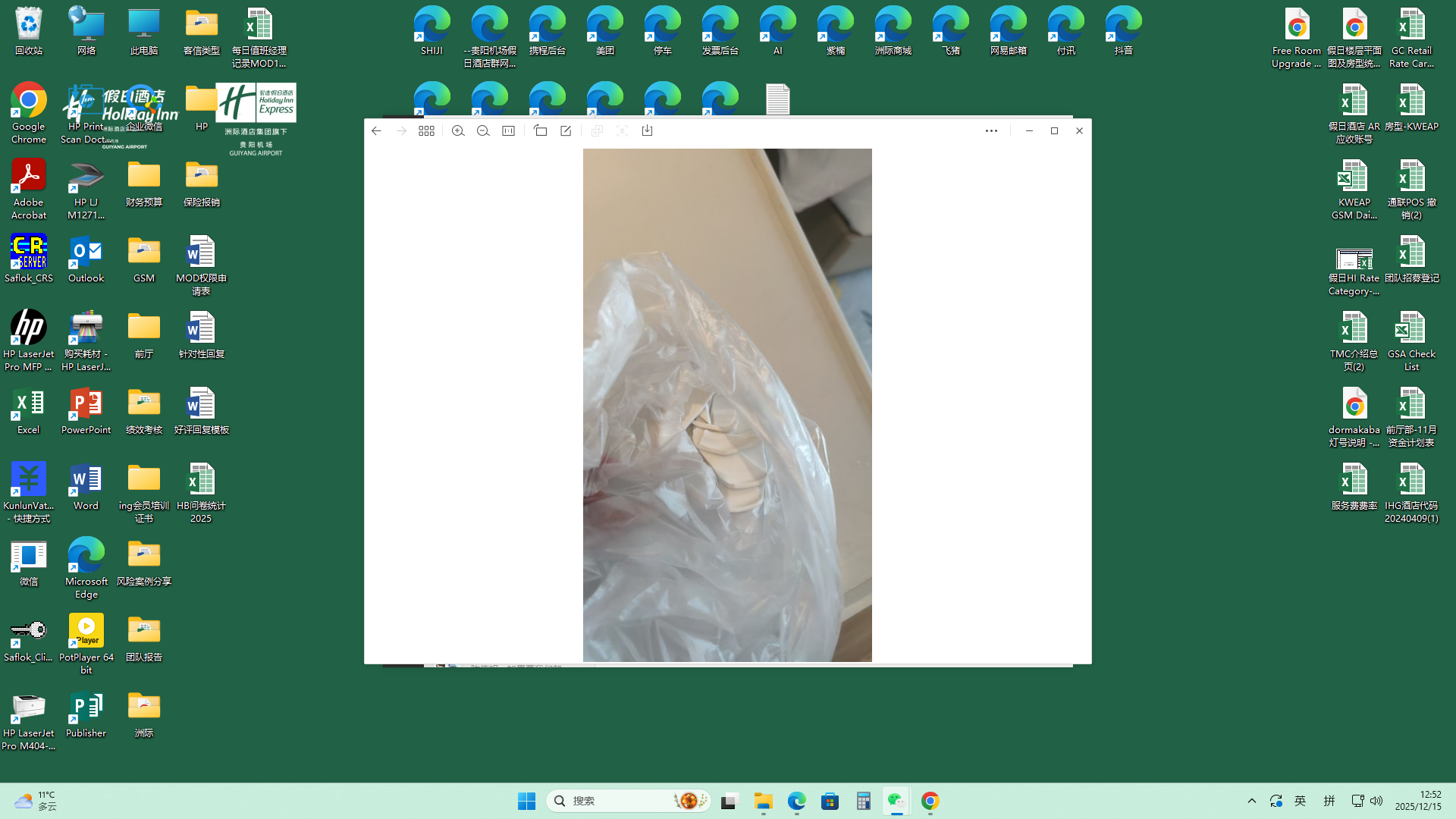Open WeChat from the taskbar
Viewport: 1456px width, 819px height.
point(896,801)
